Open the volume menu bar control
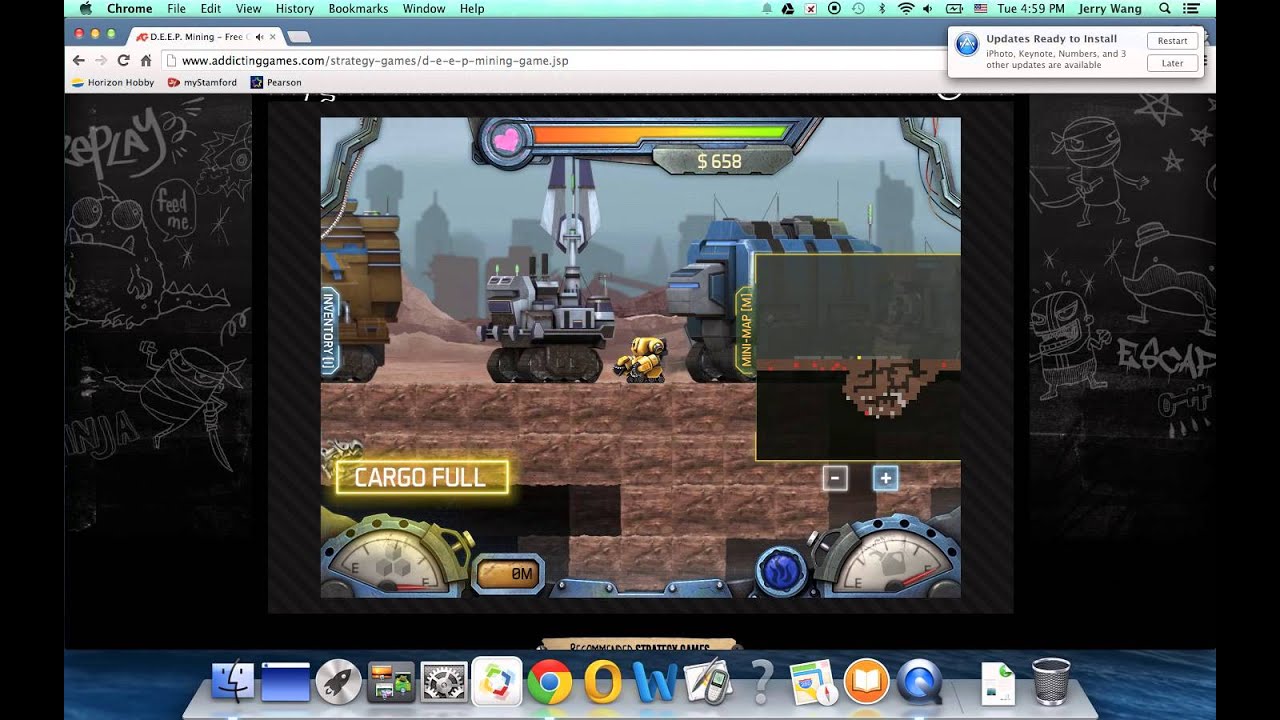 (x=930, y=9)
